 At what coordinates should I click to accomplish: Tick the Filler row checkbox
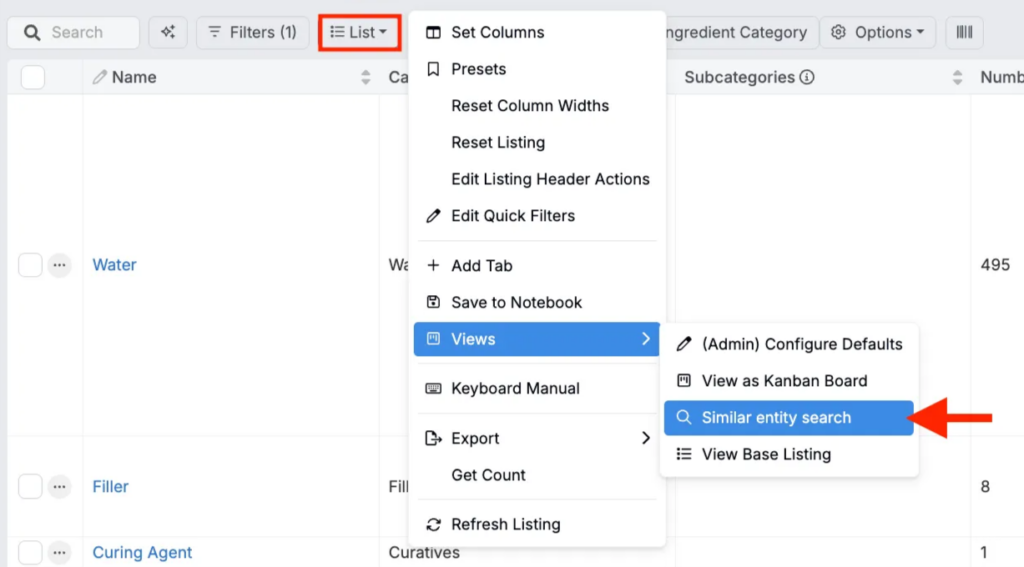30,487
